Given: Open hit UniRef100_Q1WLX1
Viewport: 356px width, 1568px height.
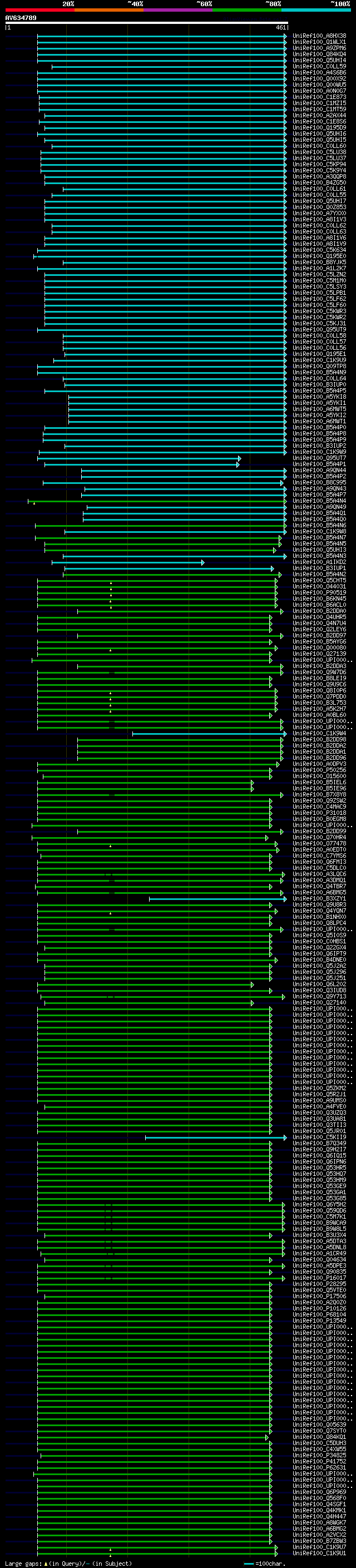Looking at the screenshot, I should click(x=319, y=42).
